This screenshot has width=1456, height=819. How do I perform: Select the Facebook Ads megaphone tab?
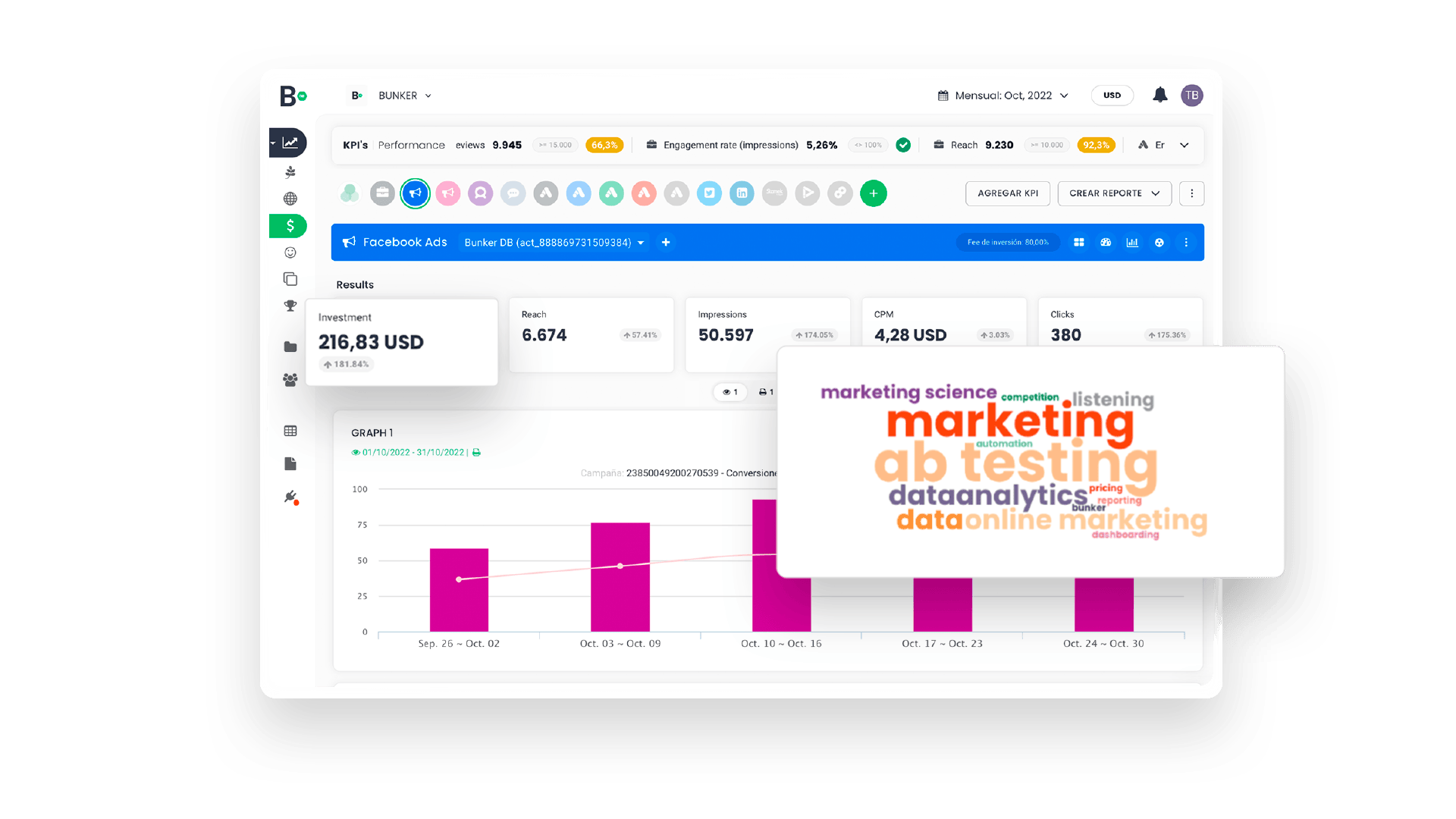(415, 193)
